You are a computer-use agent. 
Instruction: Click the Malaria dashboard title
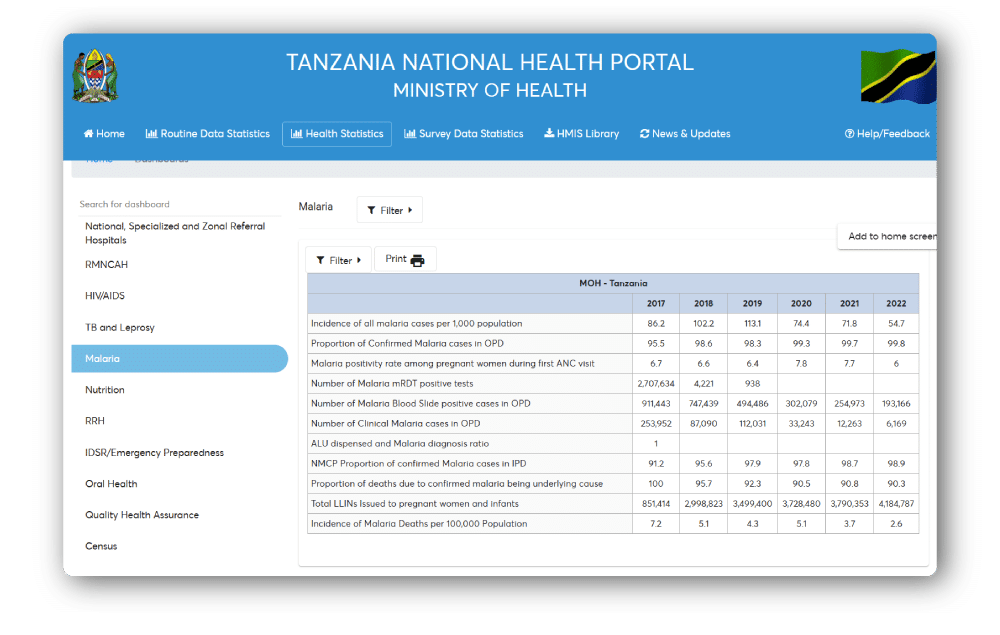pyautogui.click(x=316, y=207)
